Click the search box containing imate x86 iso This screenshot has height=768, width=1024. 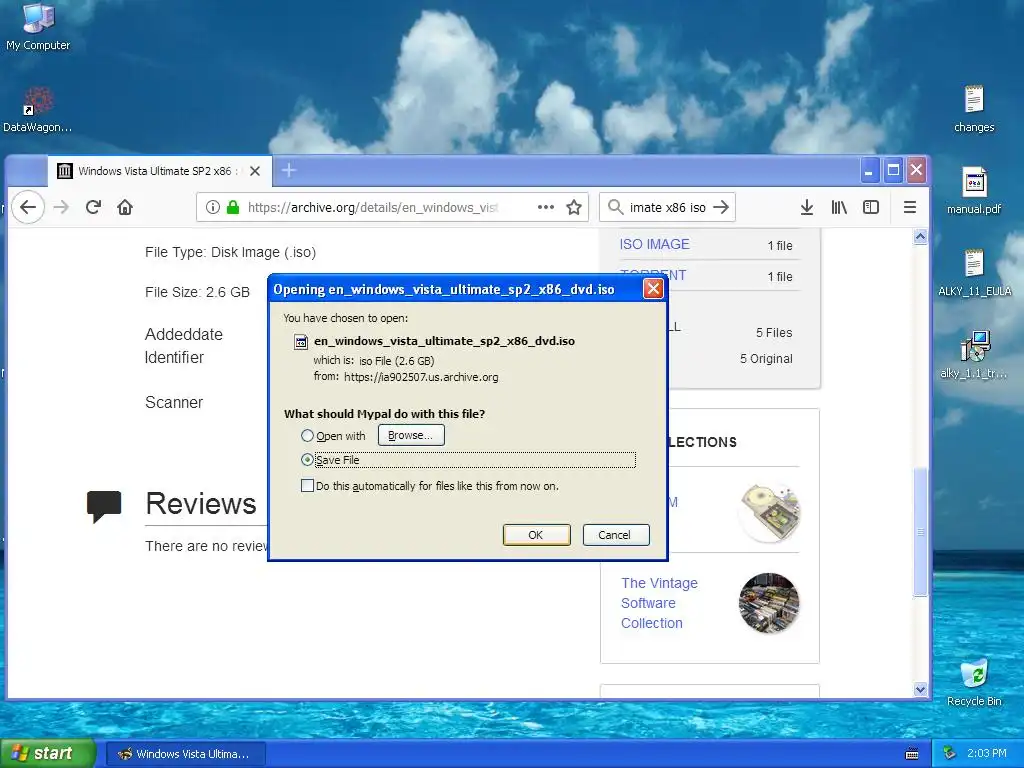pos(667,207)
